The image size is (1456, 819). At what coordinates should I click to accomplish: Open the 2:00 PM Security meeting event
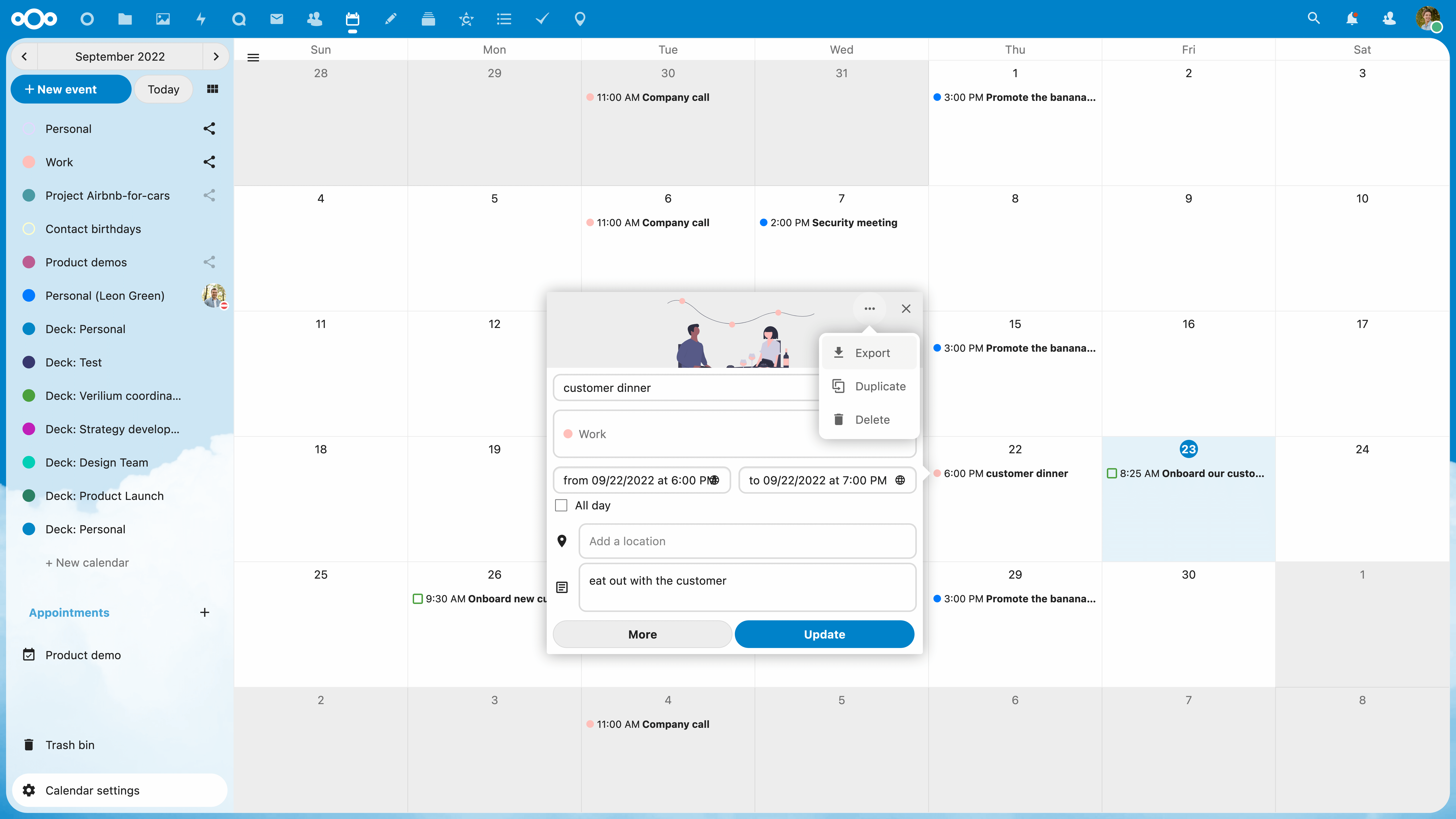829,223
